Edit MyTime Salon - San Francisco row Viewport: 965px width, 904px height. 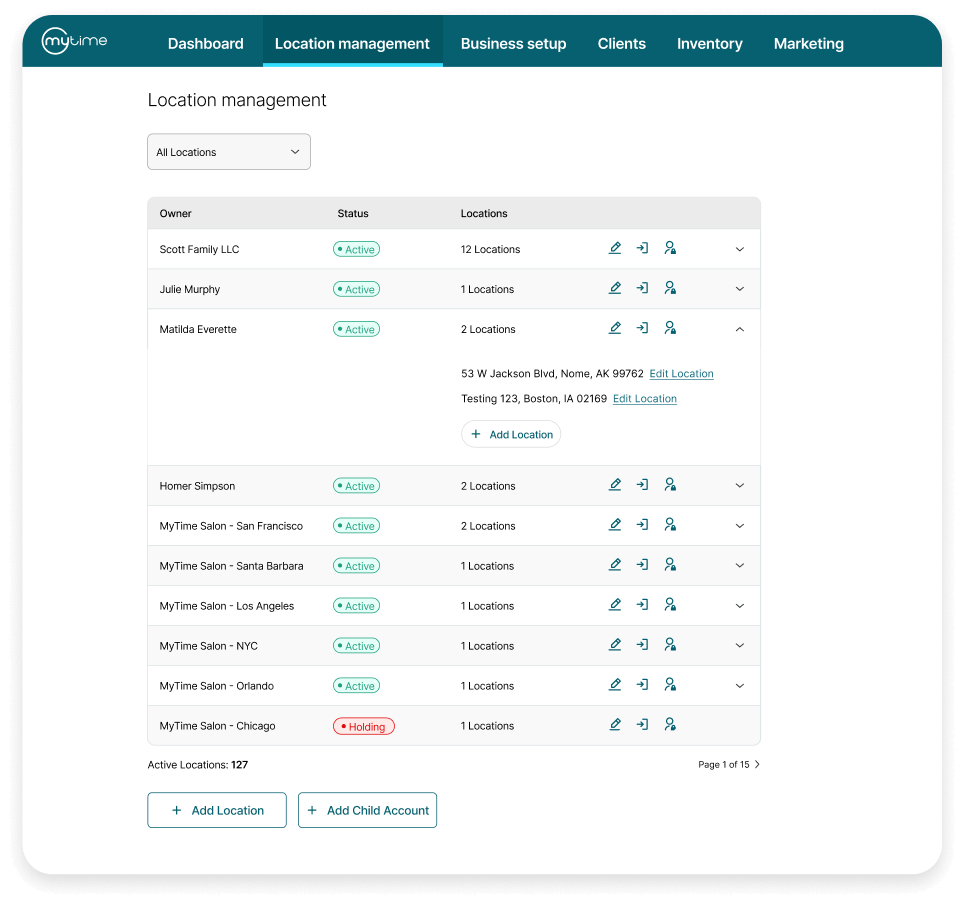click(615, 525)
